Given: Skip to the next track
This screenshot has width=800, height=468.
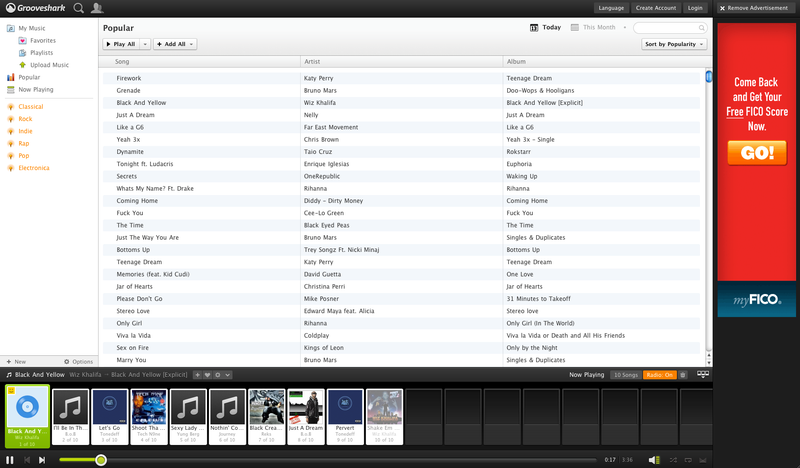Looking at the screenshot, I should (42, 460).
